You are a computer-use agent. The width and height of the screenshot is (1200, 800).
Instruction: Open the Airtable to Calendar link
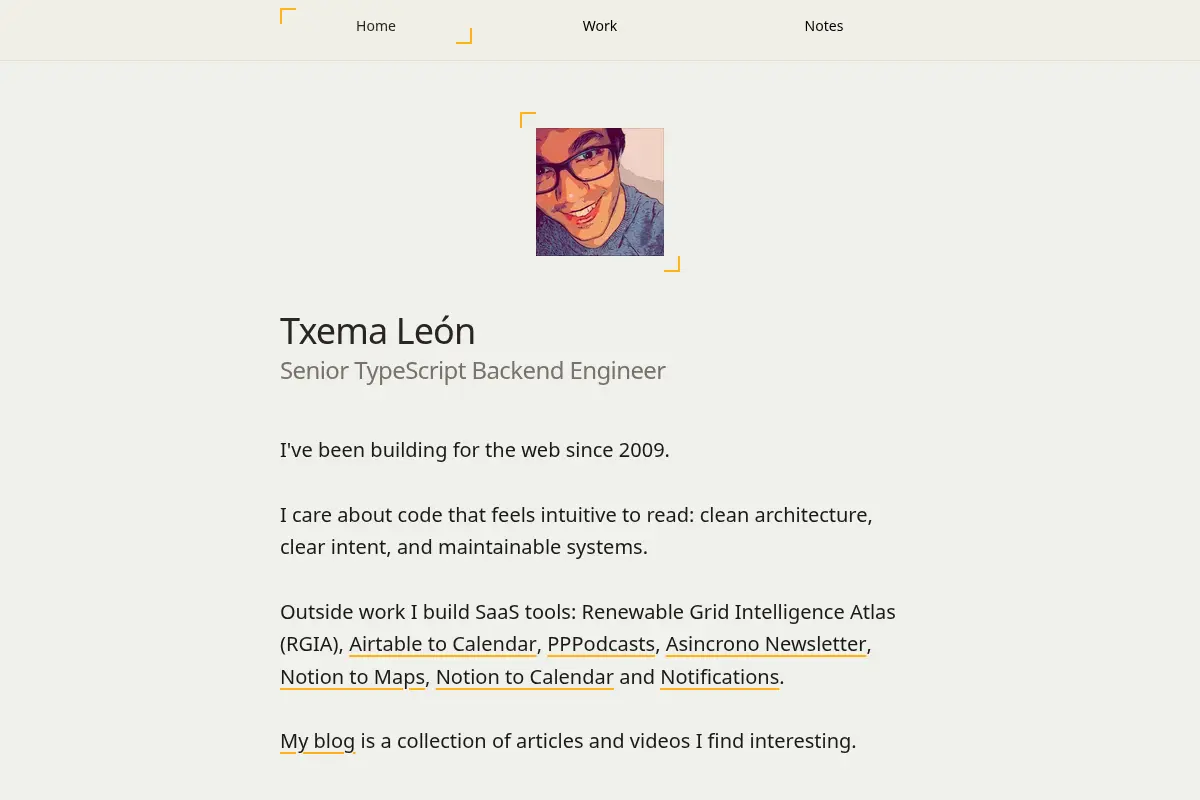click(x=443, y=644)
